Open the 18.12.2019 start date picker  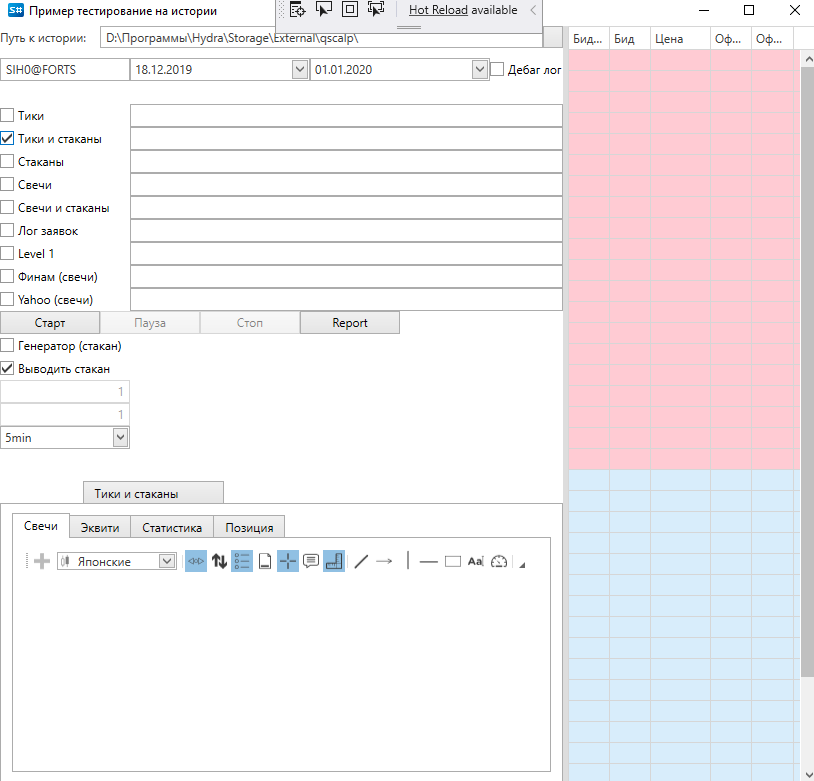[300, 70]
